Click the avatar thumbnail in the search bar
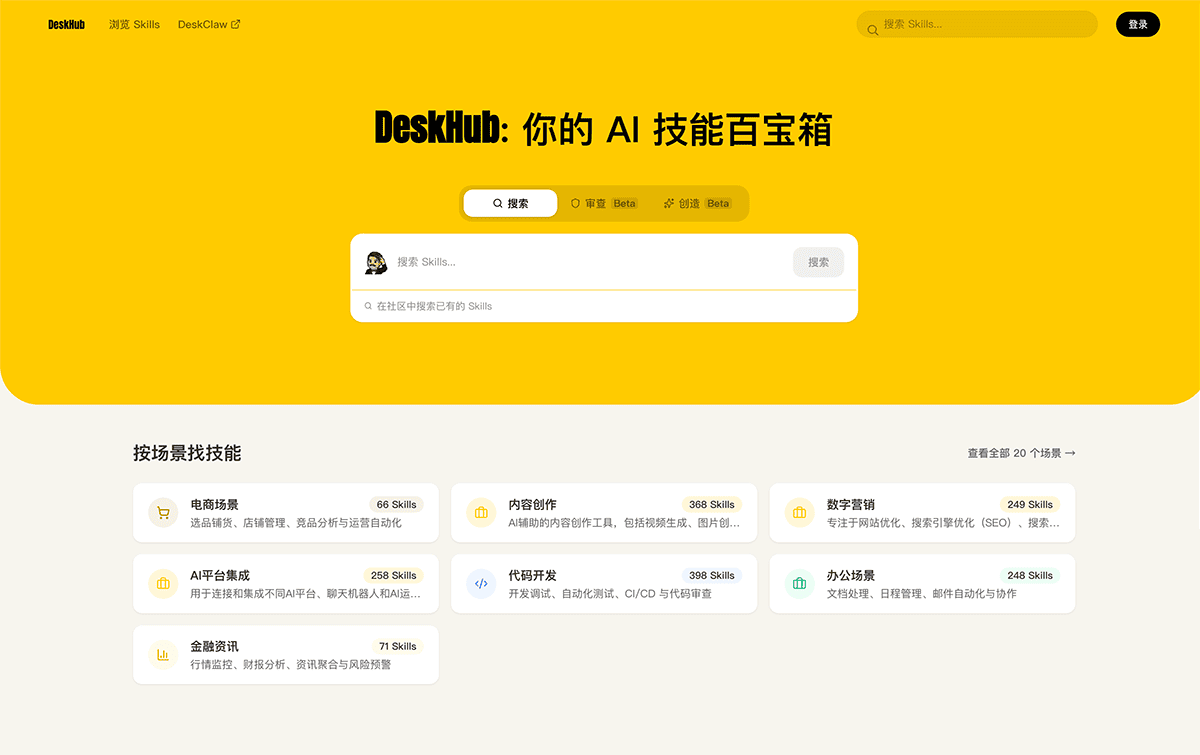1200x755 pixels. 375,262
